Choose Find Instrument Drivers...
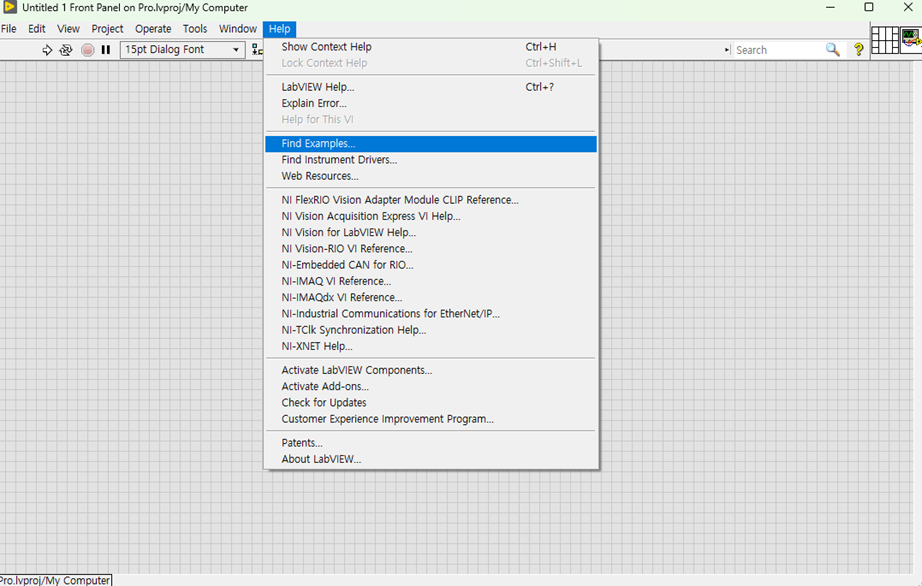This screenshot has width=922, height=586. point(431,160)
